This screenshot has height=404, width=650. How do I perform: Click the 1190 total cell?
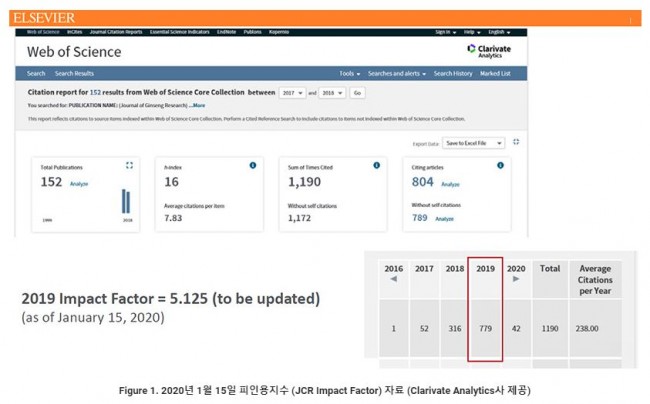tap(550, 329)
